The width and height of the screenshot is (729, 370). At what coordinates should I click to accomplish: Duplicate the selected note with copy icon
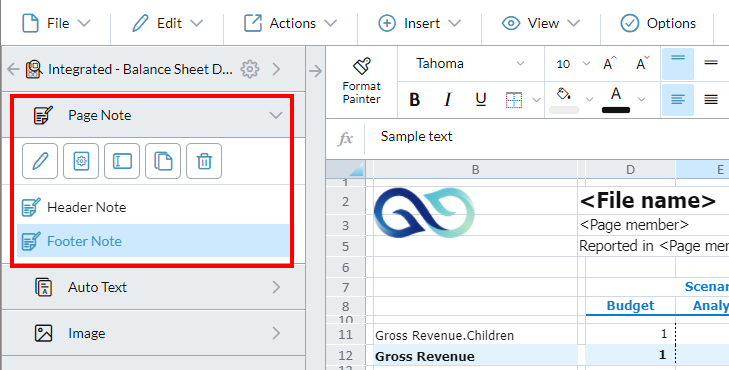point(163,161)
